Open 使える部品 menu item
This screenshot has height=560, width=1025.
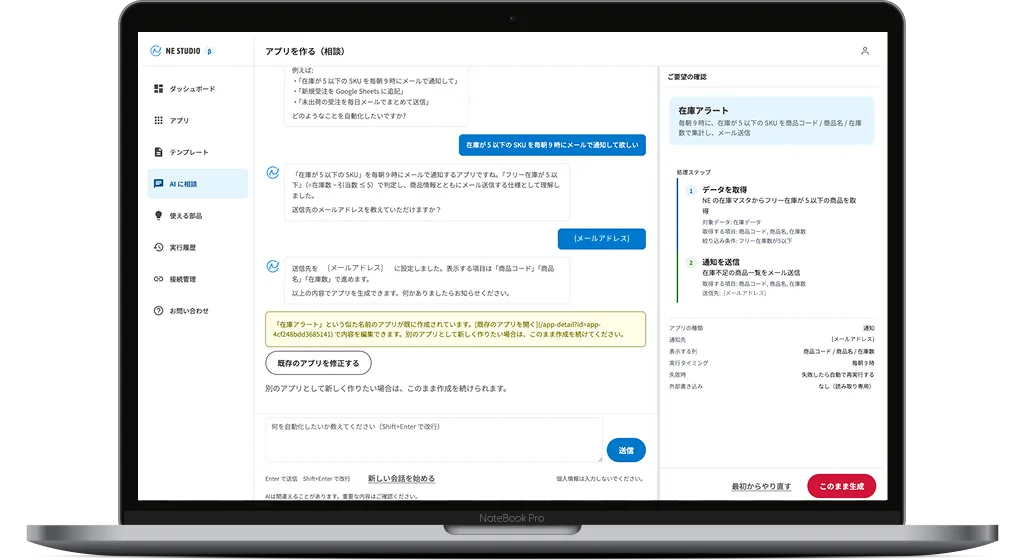point(198,216)
